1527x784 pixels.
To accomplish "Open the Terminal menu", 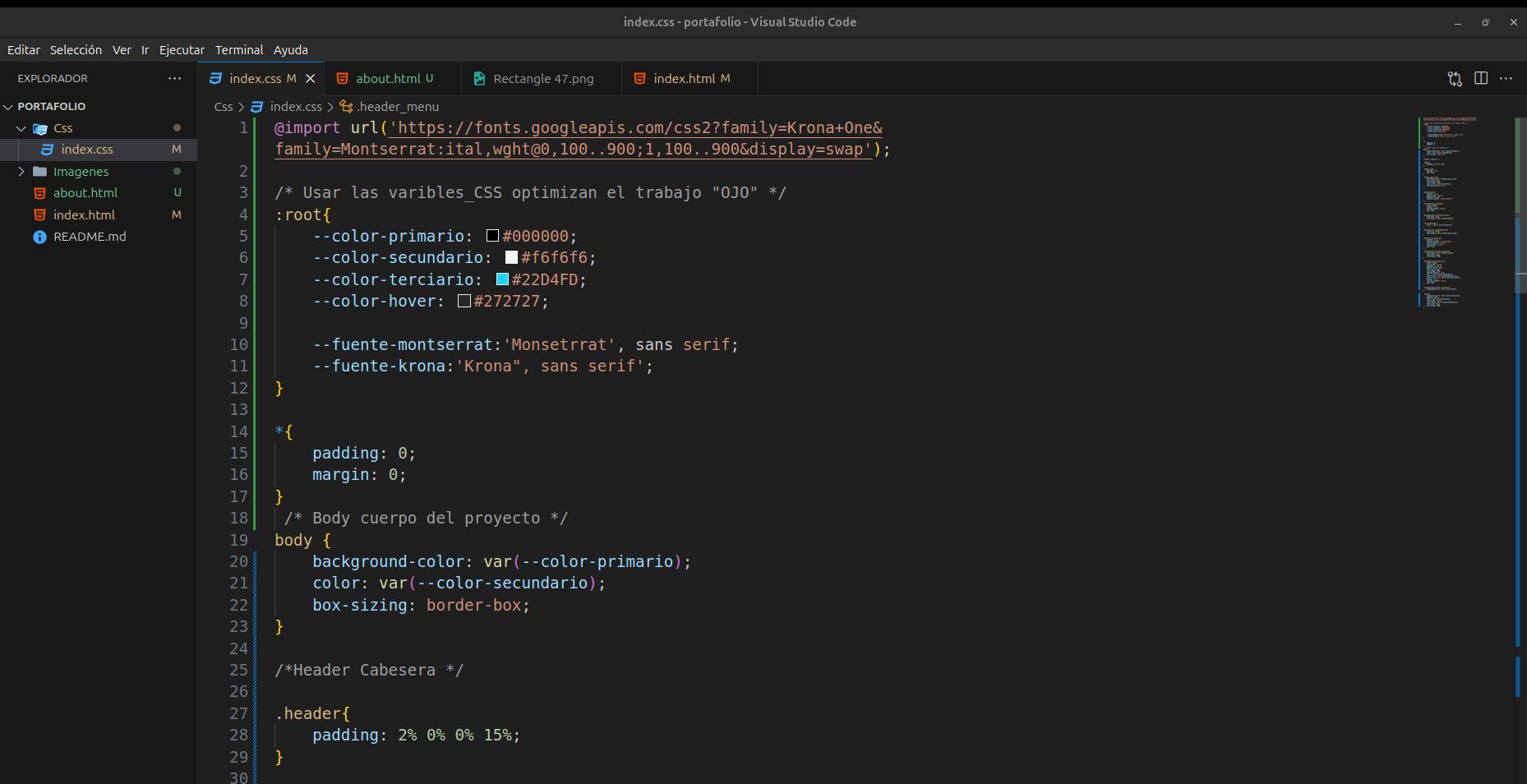I will tap(239, 49).
